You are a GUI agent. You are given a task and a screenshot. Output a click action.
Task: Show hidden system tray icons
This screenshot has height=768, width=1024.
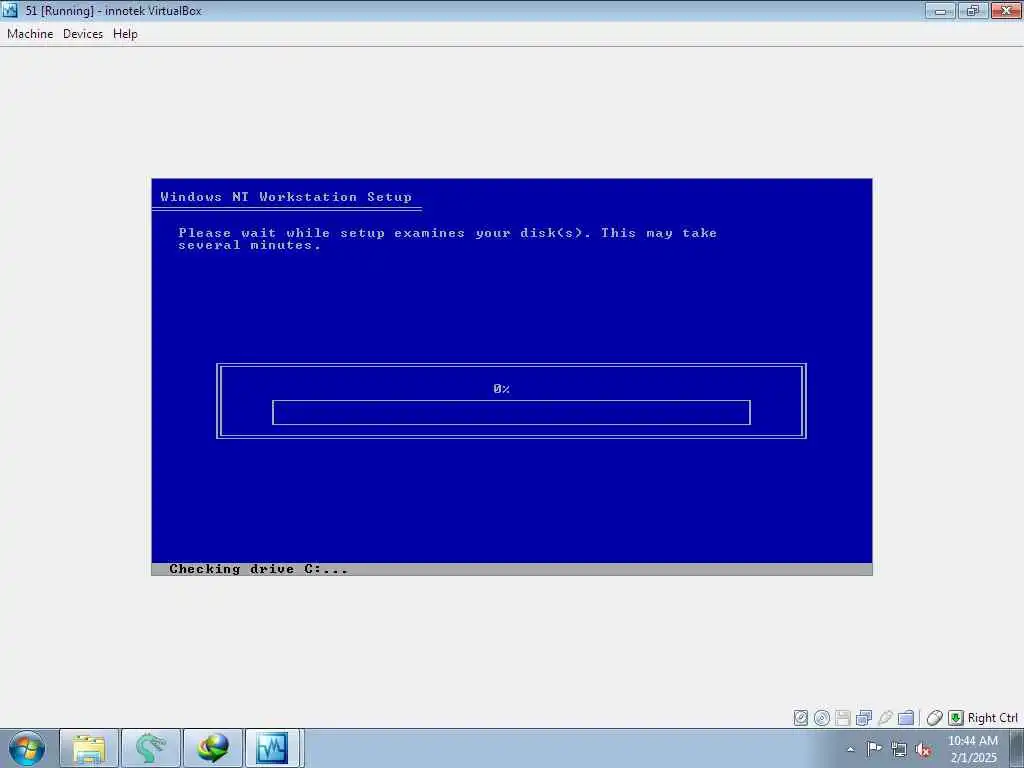pos(850,749)
